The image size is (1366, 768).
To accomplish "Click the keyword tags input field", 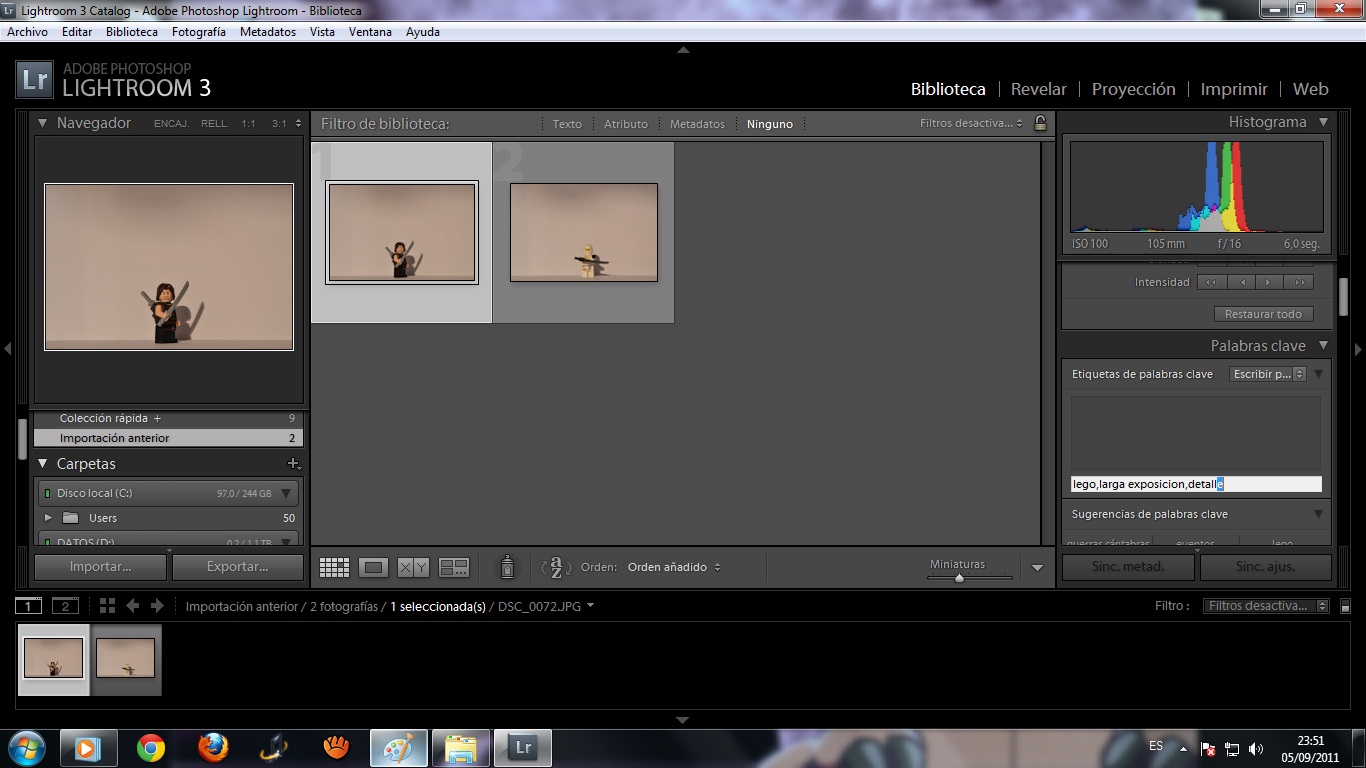I will [x=1196, y=484].
